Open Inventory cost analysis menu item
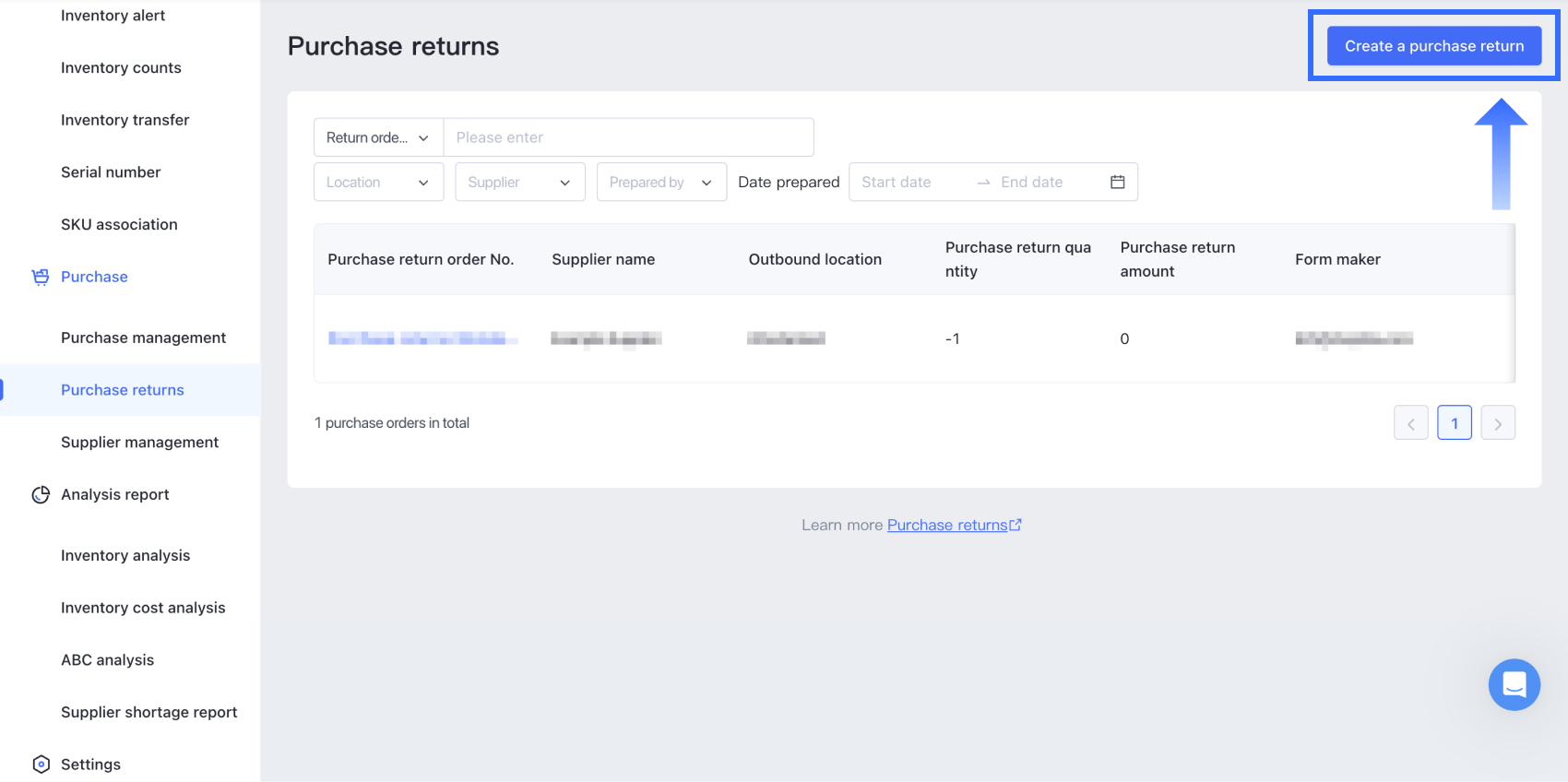The height and width of the screenshot is (782, 1568). (x=143, y=608)
